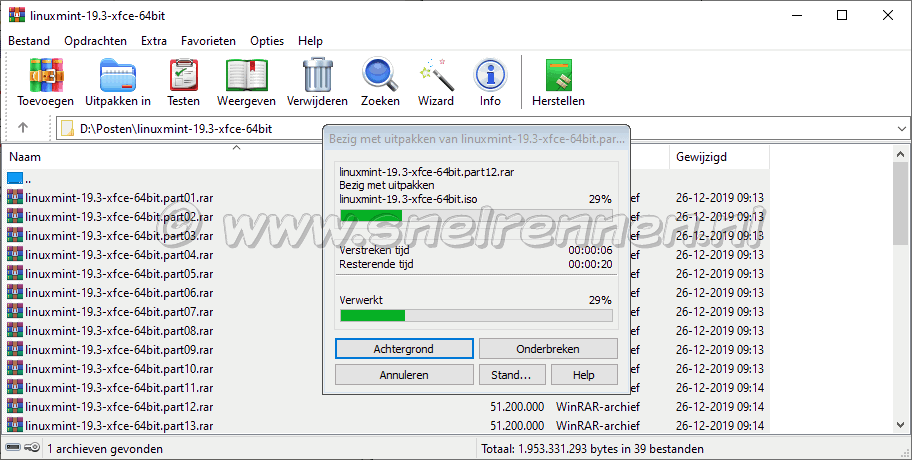
Task: Select linuxmint-19.3-xfce-64bit.part11.rar
Action: (x=119, y=387)
